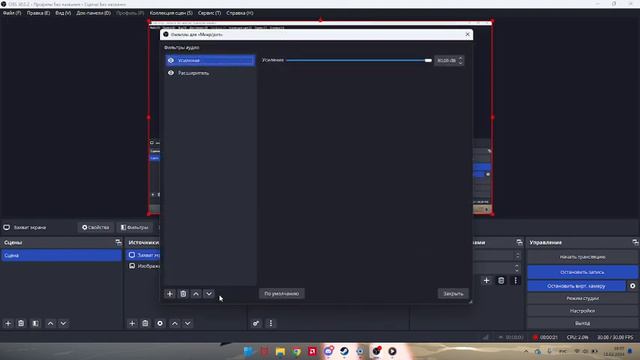Click the Остановить вирт. камеру button
This screenshot has height=360, width=640.
point(576,286)
